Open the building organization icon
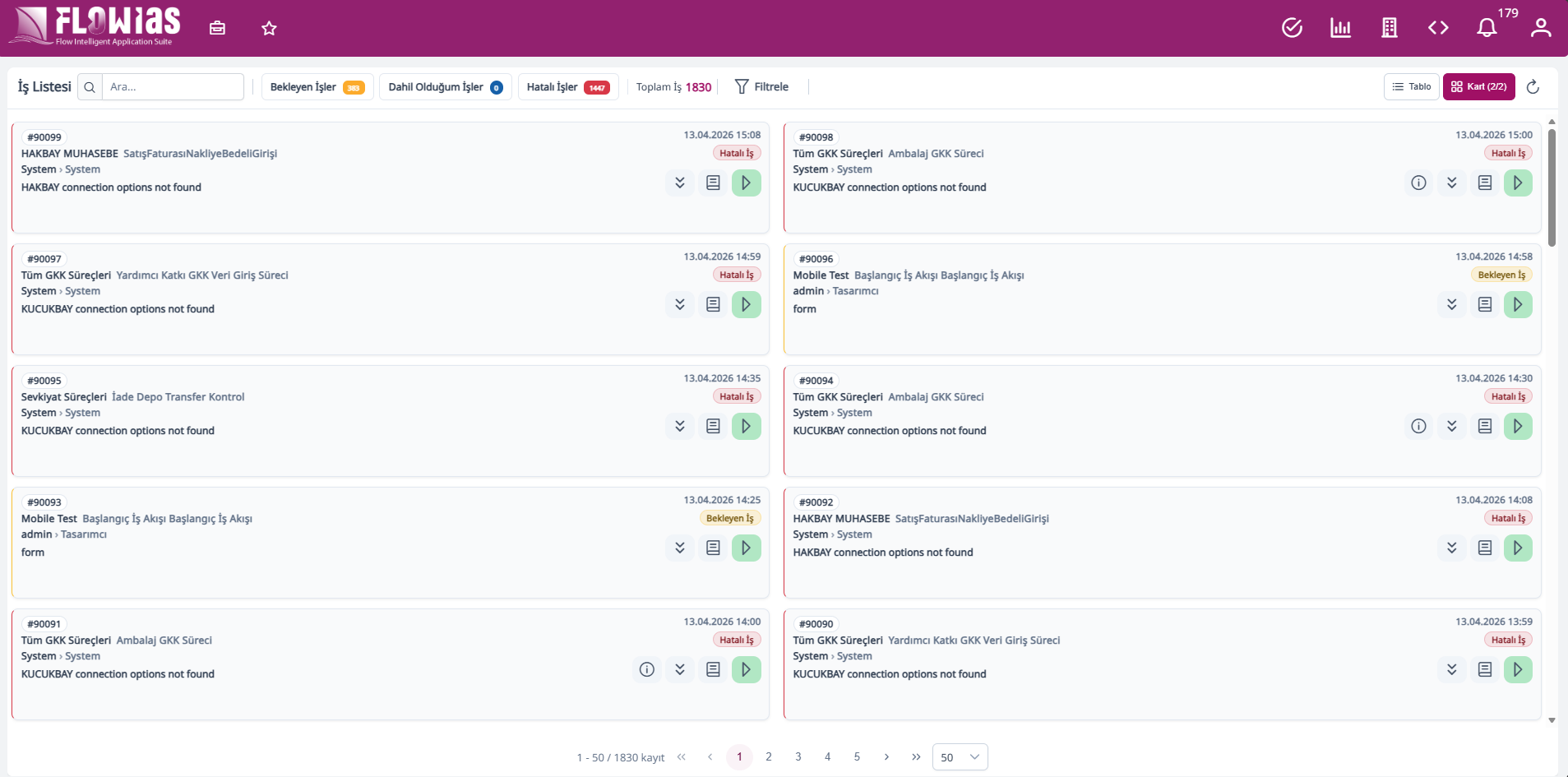This screenshot has height=777, width=1568. pyautogui.click(x=1390, y=28)
